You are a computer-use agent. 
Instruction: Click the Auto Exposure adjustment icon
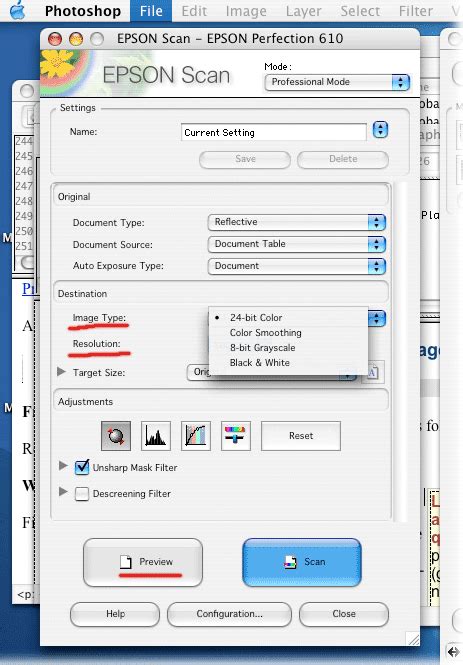point(116,436)
